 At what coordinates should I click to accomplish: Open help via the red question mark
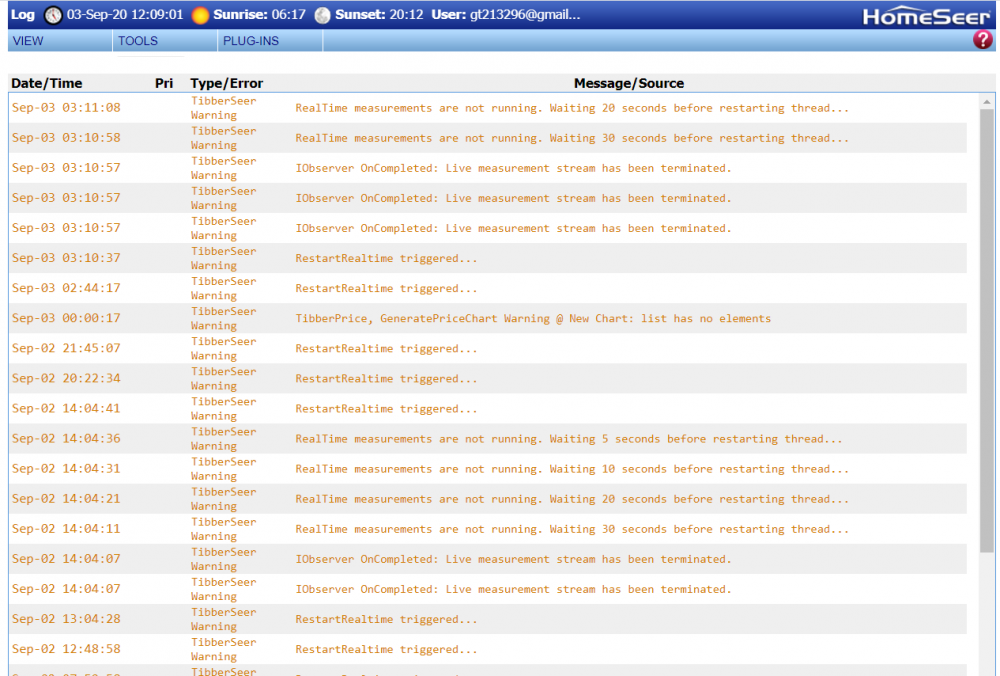[982, 40]
